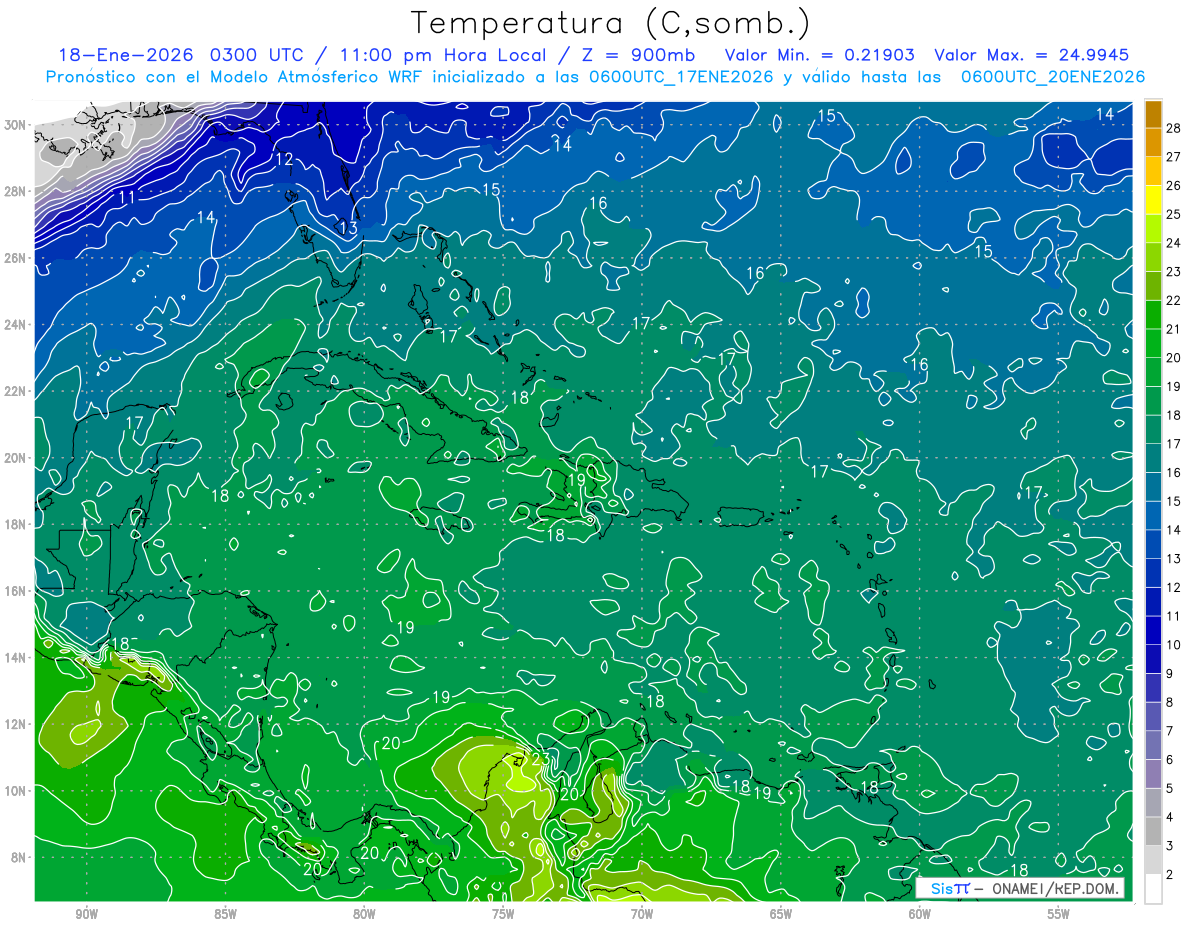Click the latitude axis label "16N"
The width and height of the screenshot is (1200, 927).
15,591
